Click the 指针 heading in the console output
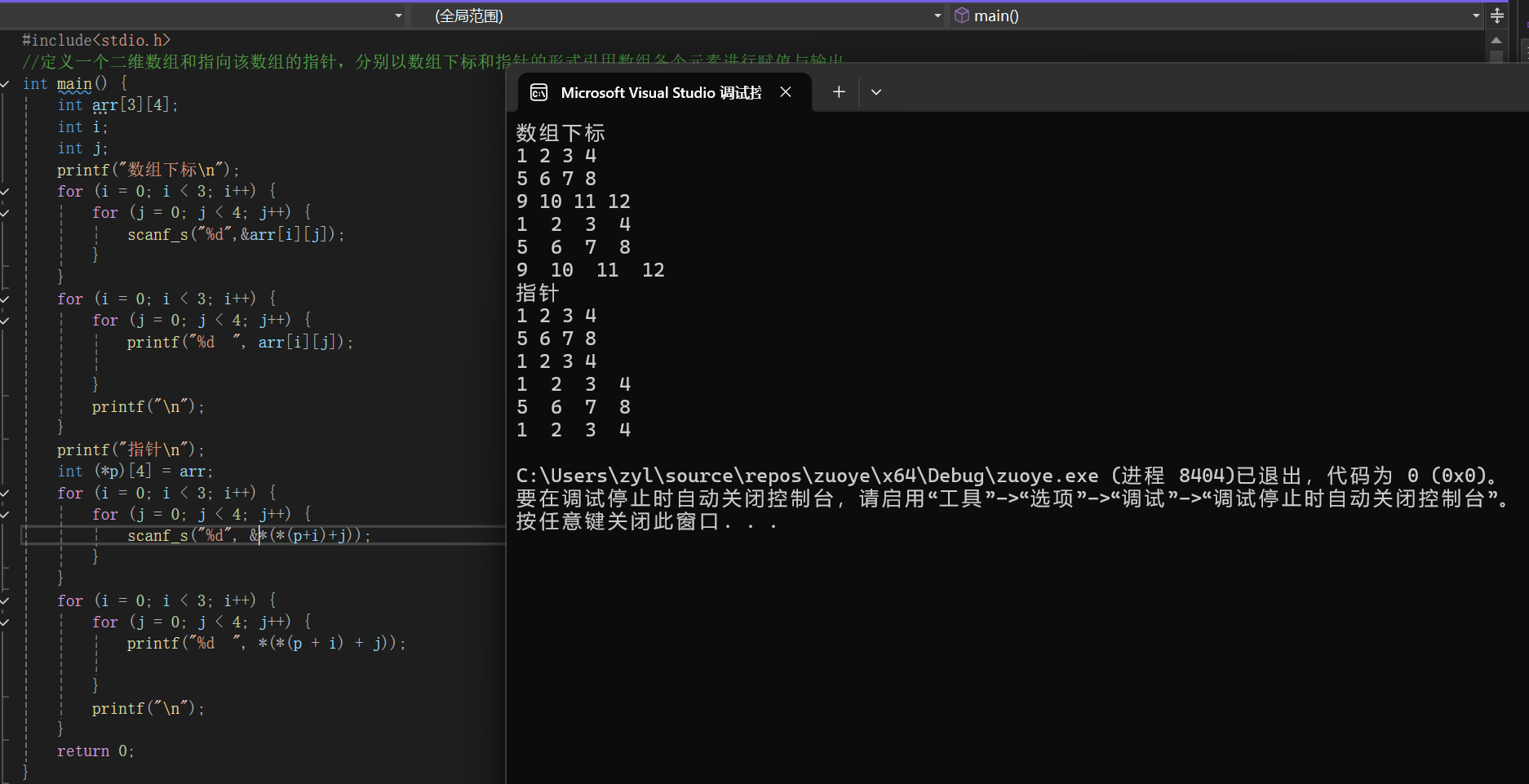Viewport: 1529px width, 784px height. pos(538,293)
